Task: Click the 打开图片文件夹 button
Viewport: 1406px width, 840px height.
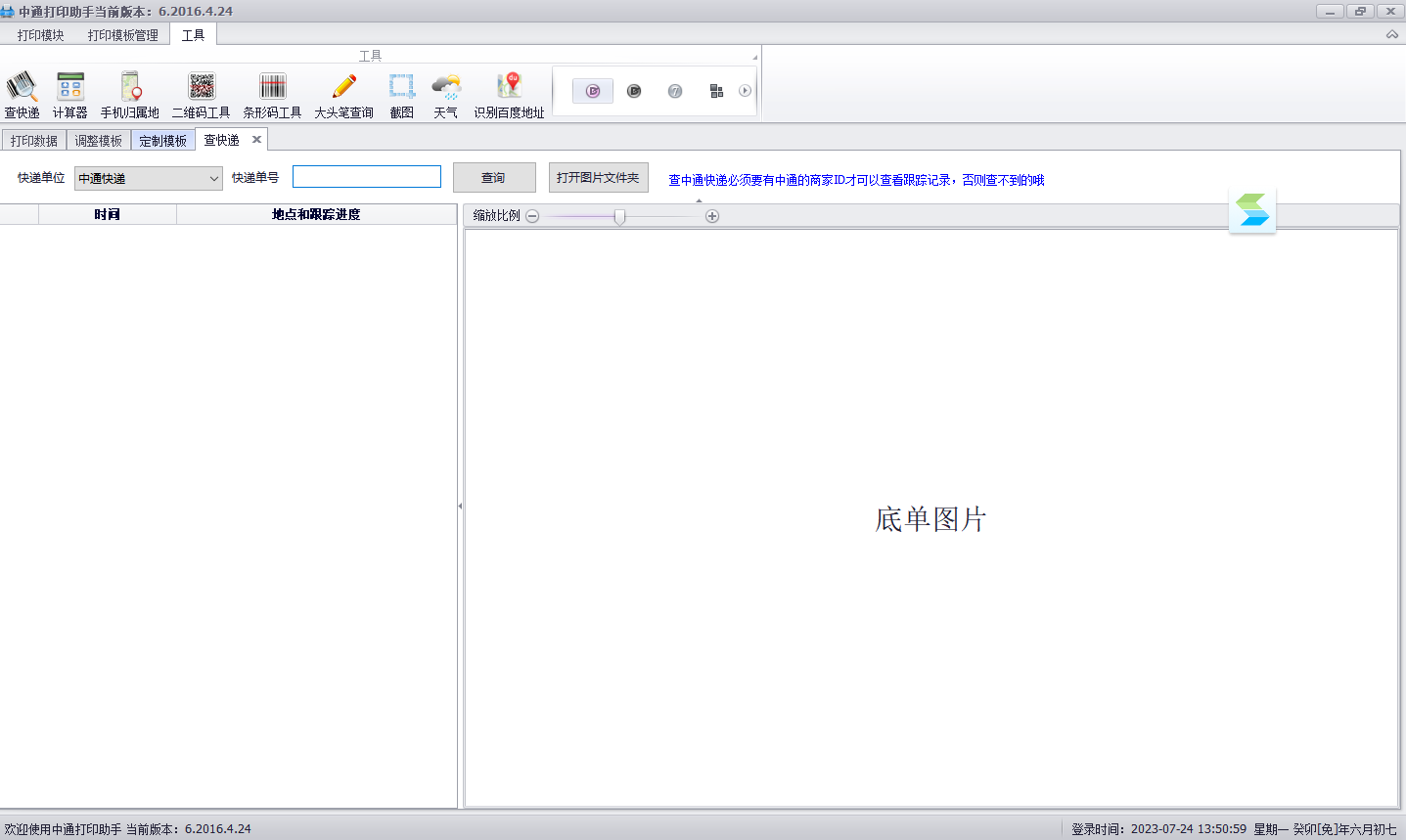Action: (x=599, y=178)
